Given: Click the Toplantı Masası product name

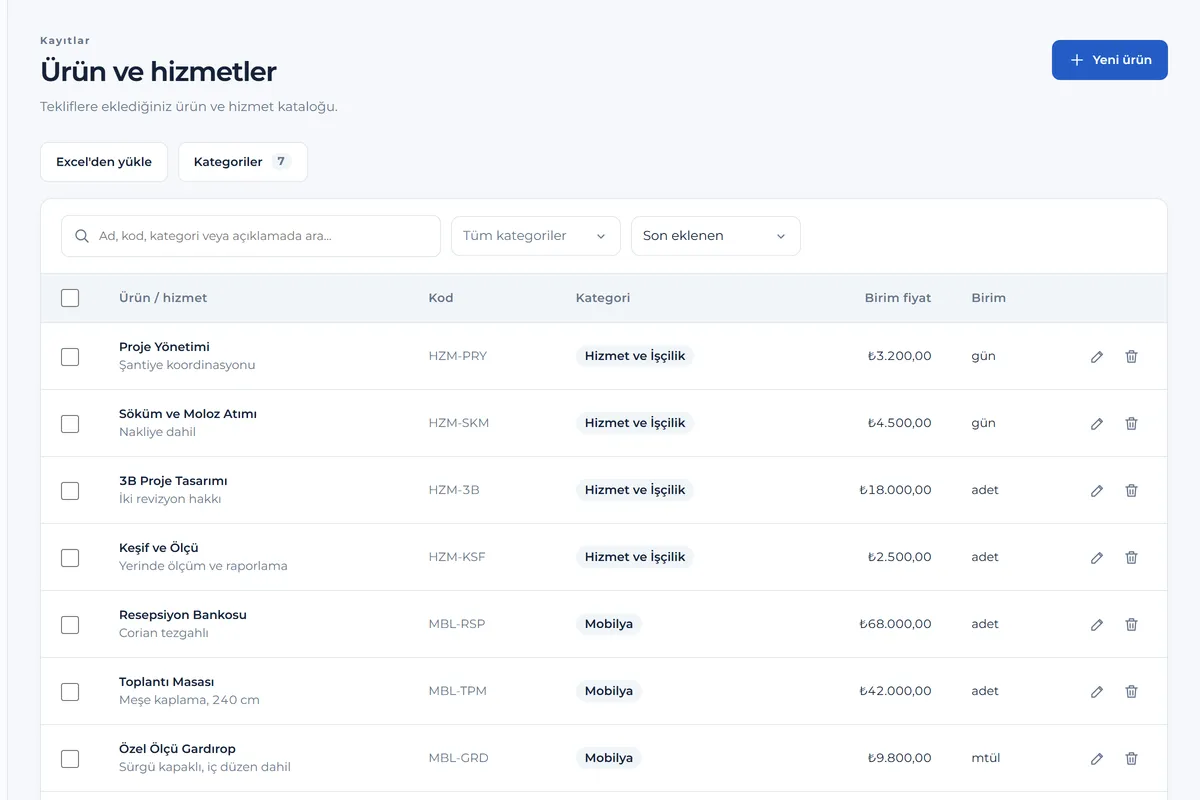Looking at the screenshot, I should pos(167,682).
